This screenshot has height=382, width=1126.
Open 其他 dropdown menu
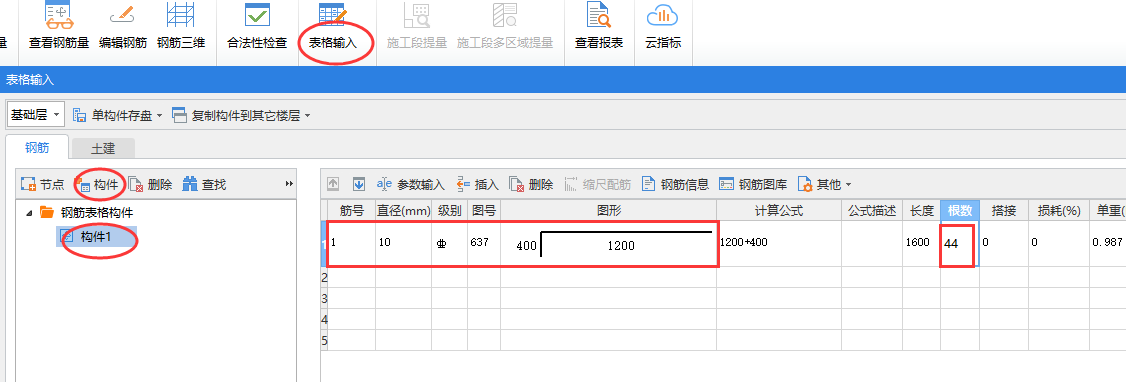824,185
